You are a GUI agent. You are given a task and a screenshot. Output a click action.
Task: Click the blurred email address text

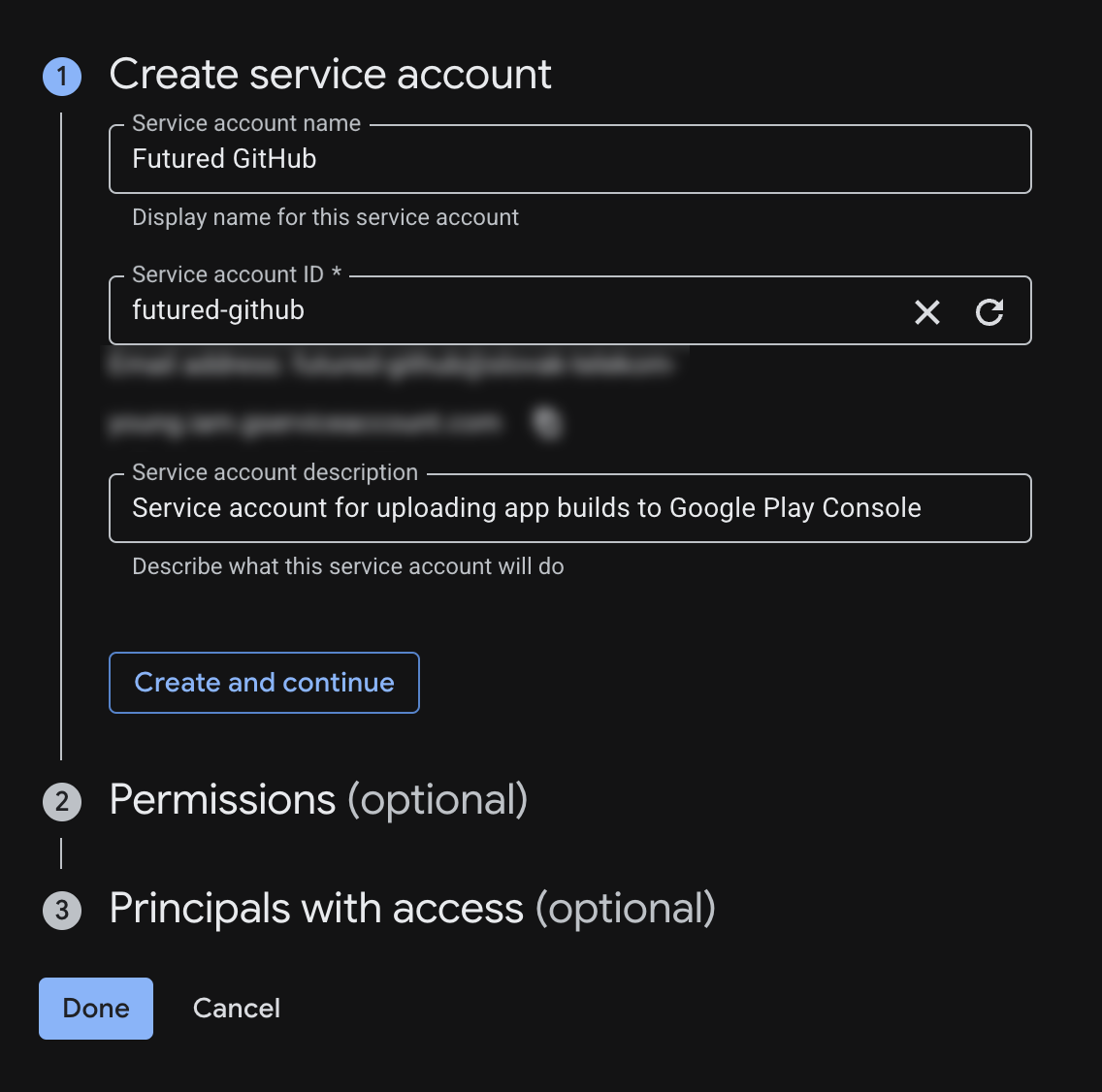pos(388,365)
